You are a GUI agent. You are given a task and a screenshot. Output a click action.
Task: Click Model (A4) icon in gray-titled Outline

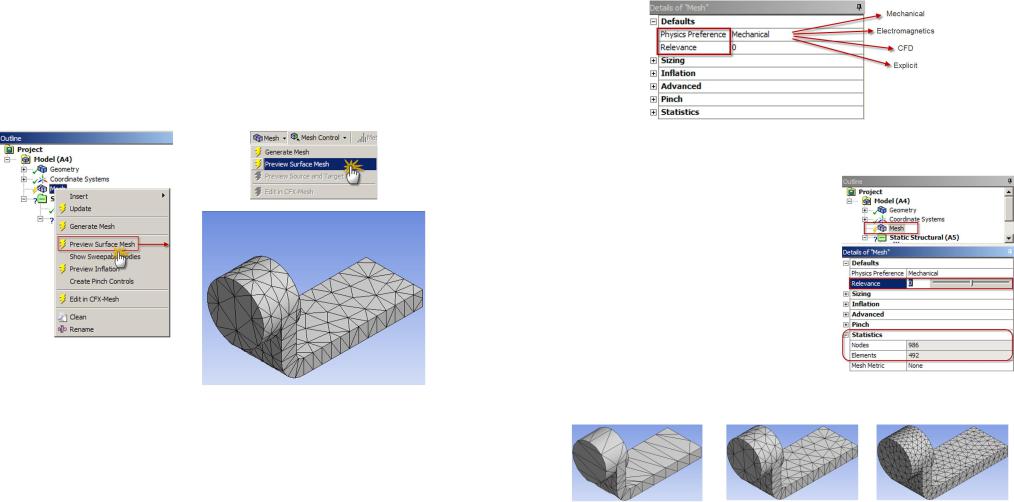coord(867,201)
